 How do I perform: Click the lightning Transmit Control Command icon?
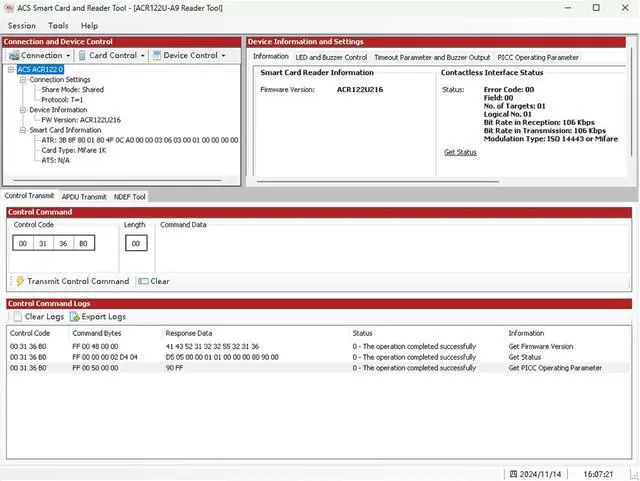click(x=20, y=281)
